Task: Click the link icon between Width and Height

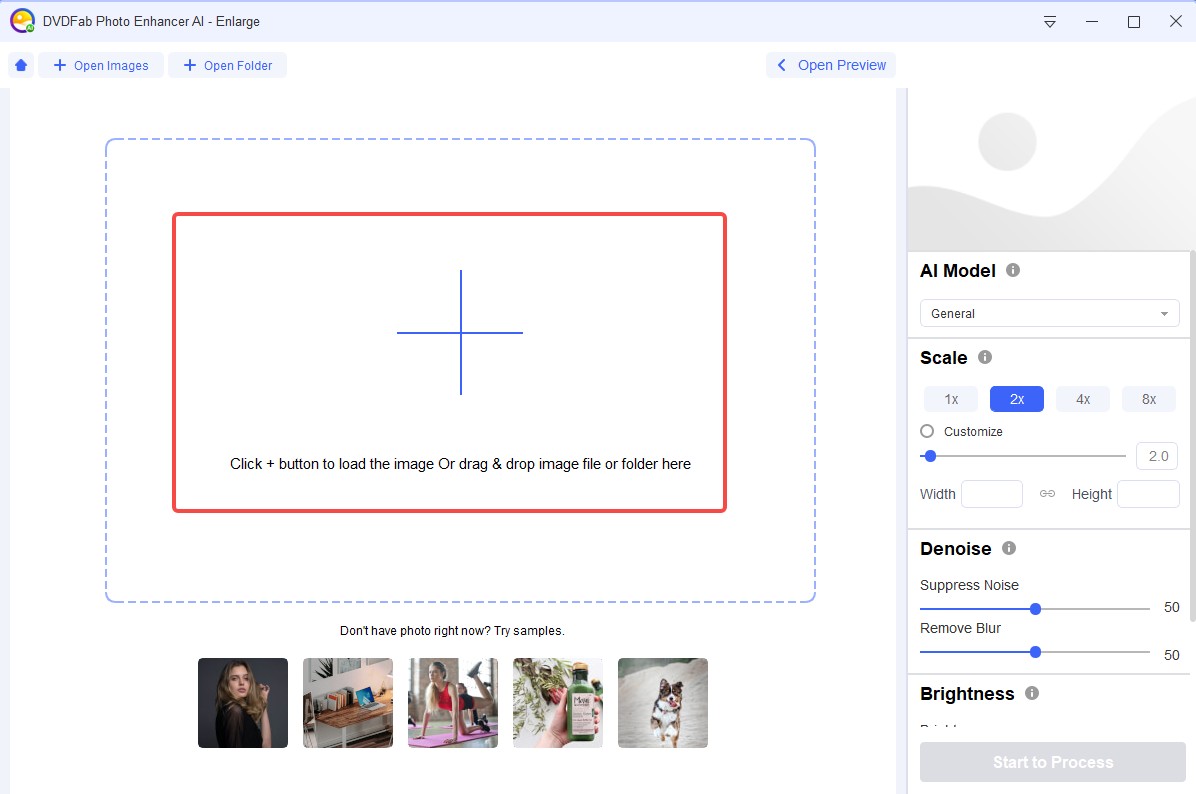Action: click(1047, 493)
